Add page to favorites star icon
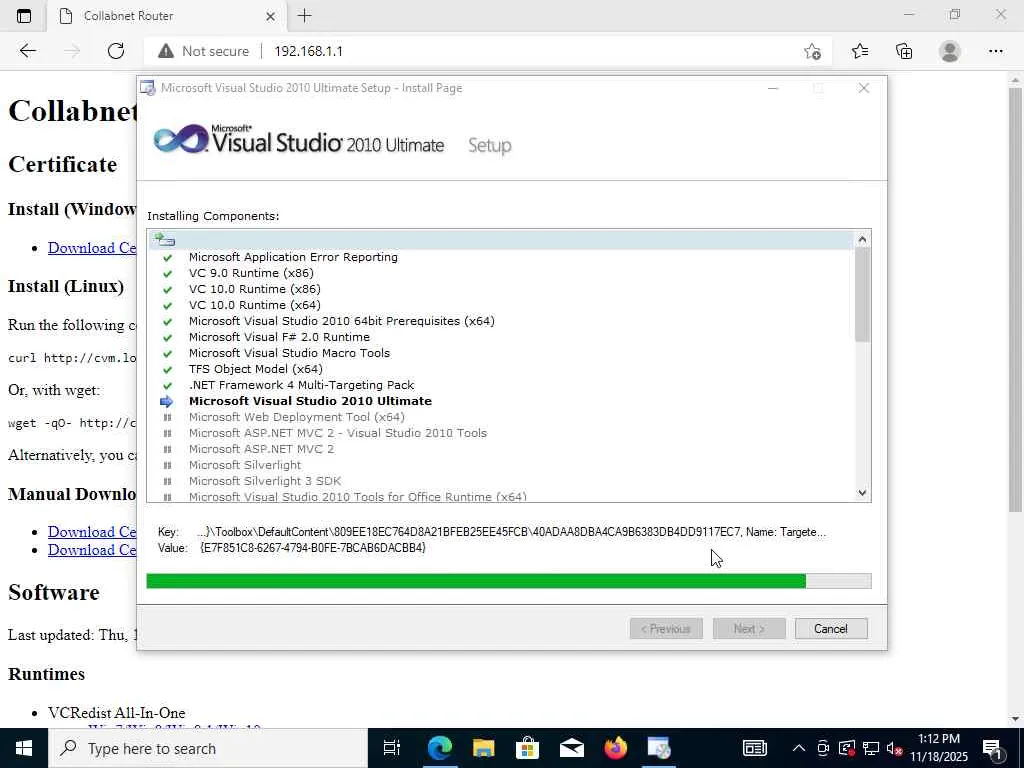This screenshot has height=768, width=1024. [x=812, y=51]
